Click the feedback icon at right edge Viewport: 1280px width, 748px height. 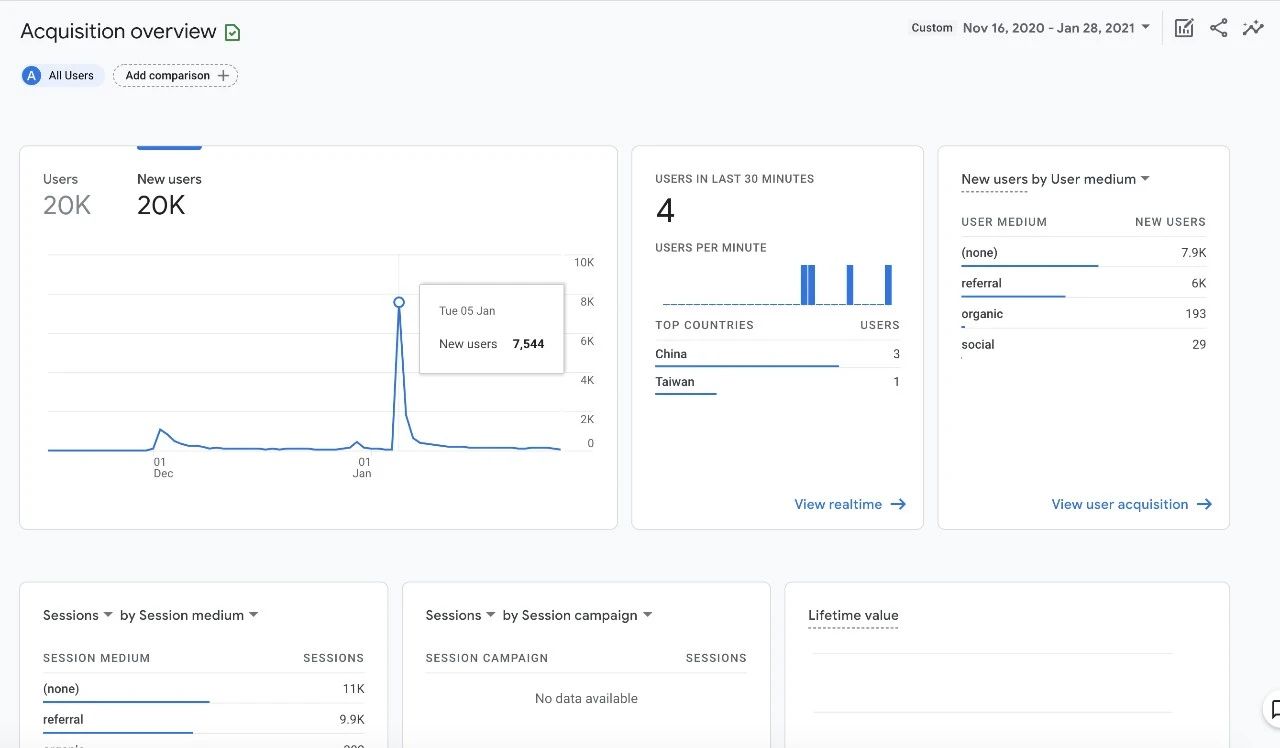[x=1274, y=709]
